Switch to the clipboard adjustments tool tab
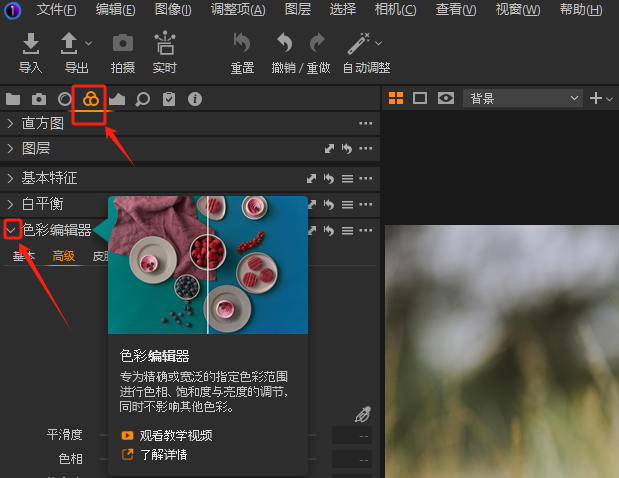Viewport: 619px width, 478px height. click(x=169, y=99)
